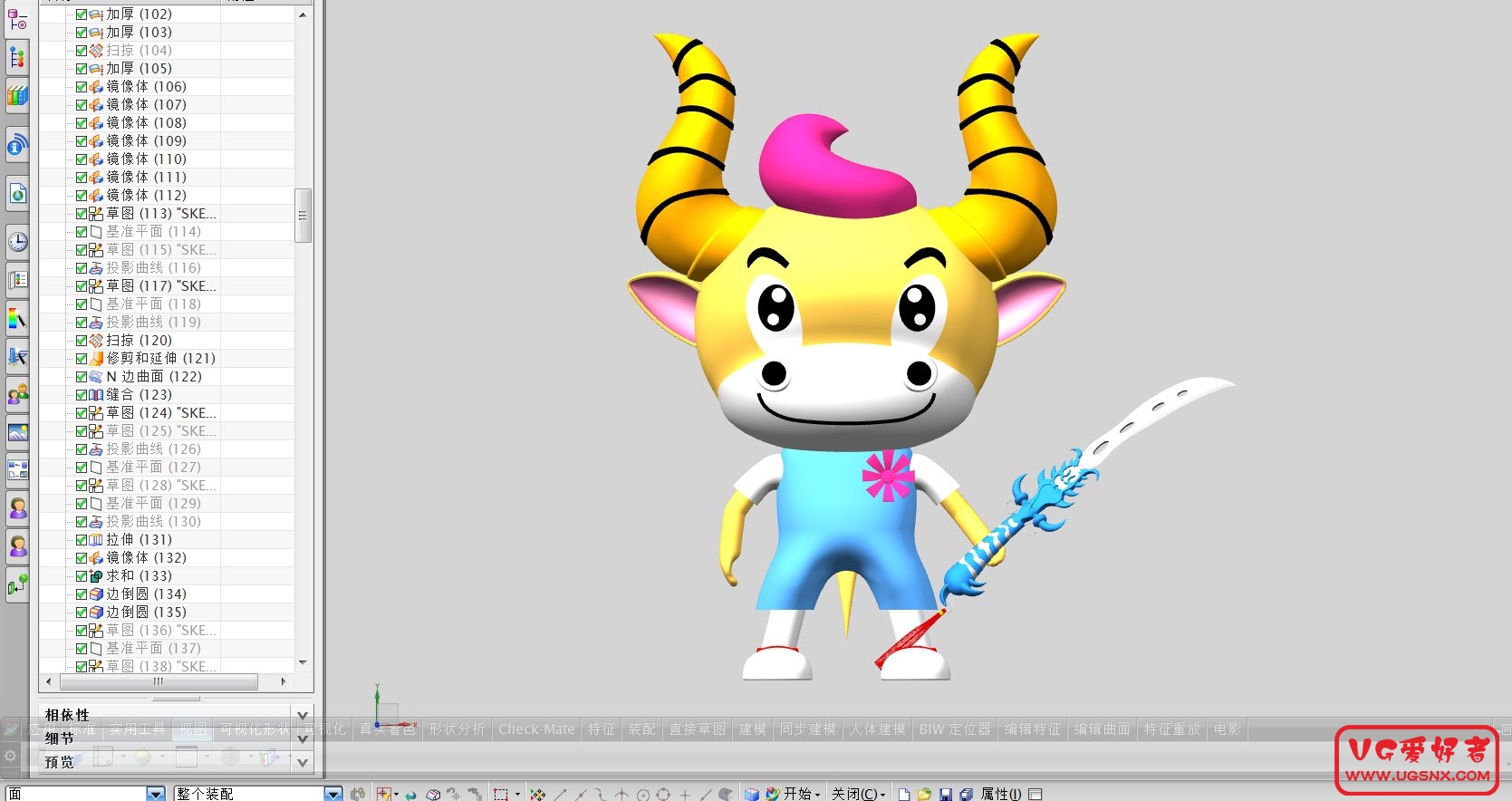The height and width of the screenshot is (801, 1512).
Task: Click the 镜像体 (106) mirror body icon
Action: (x=96, y=87)
